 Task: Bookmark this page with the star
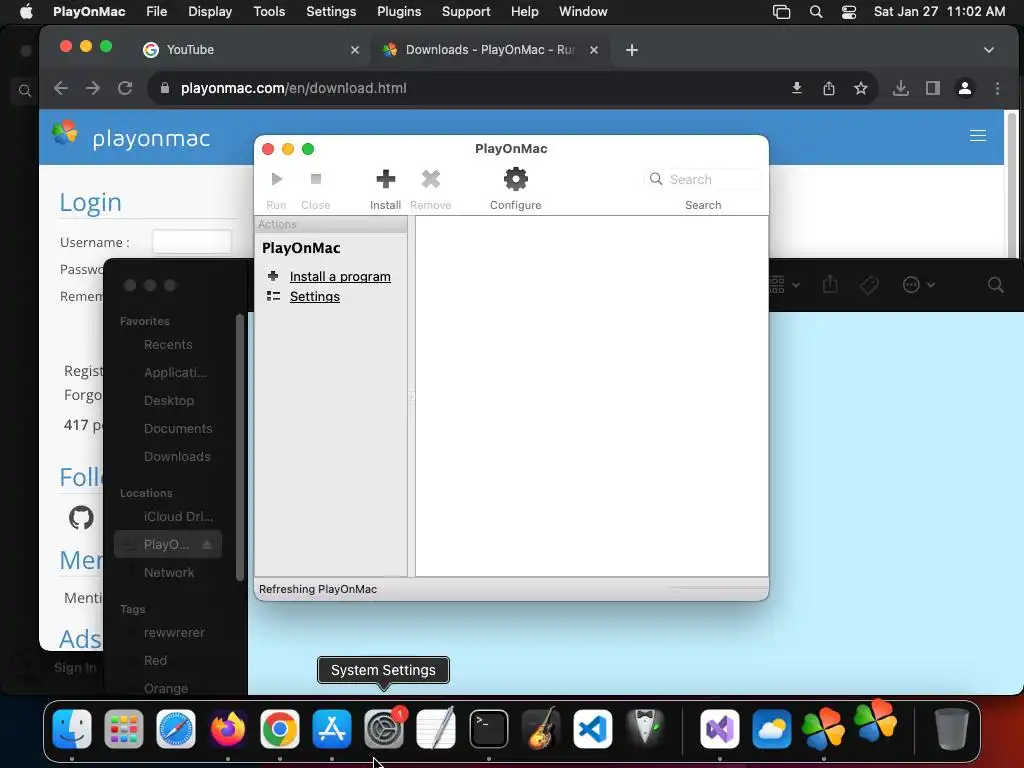(x=861, y=88)
